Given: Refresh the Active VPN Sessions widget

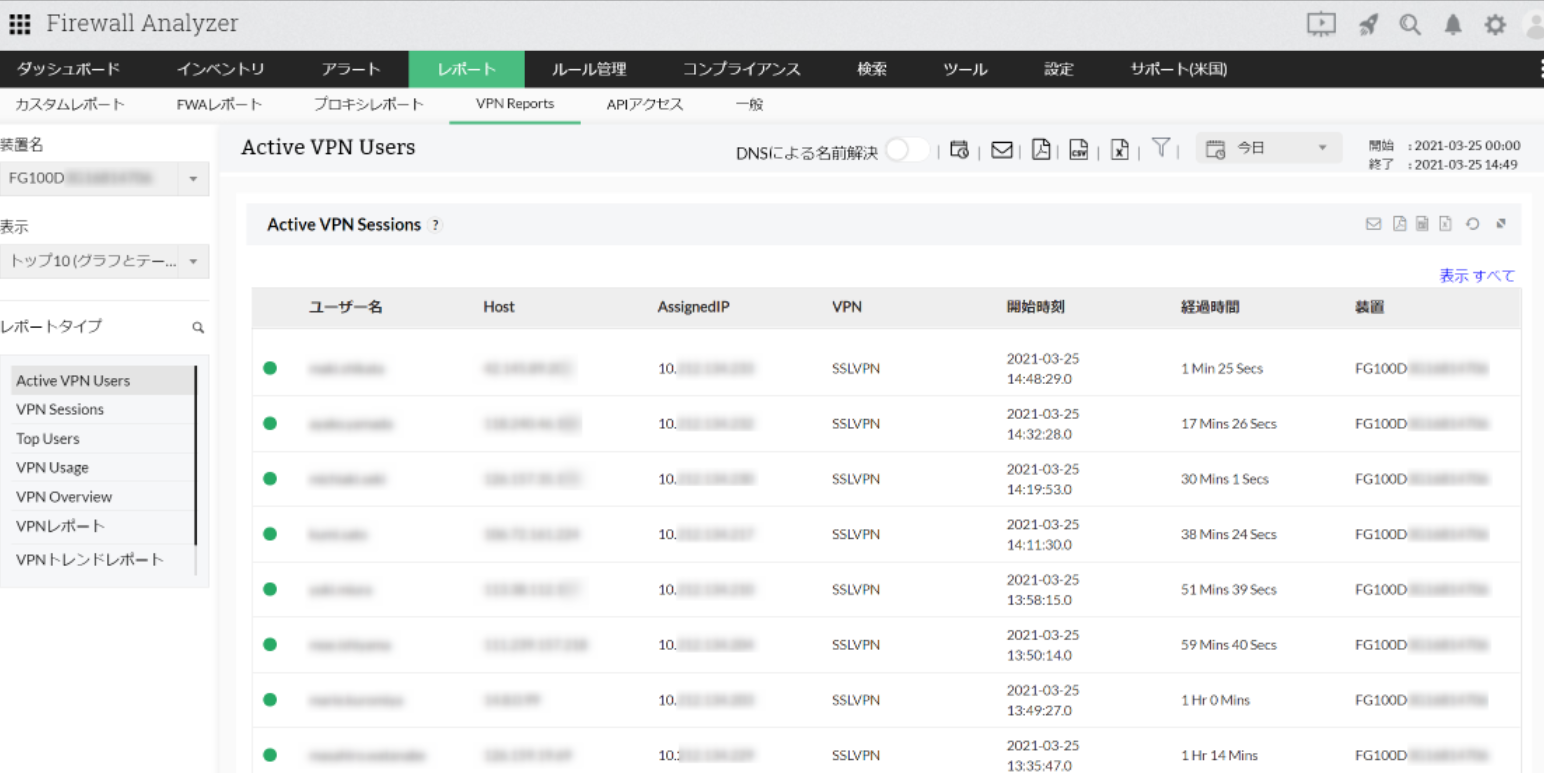Looking at the screenshot, I should 1472,224.
